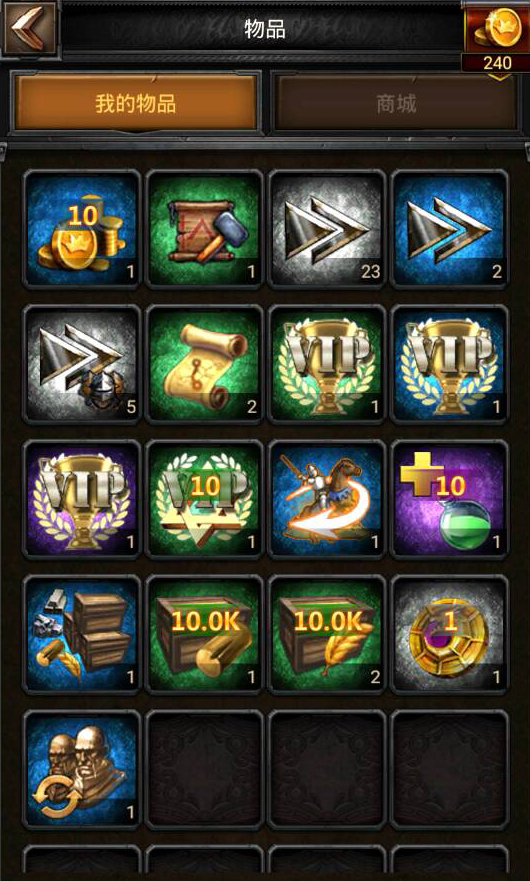Screen dimensions: 530x881
Task: Tap the back arrow button
Action: (x=30, y=28)
